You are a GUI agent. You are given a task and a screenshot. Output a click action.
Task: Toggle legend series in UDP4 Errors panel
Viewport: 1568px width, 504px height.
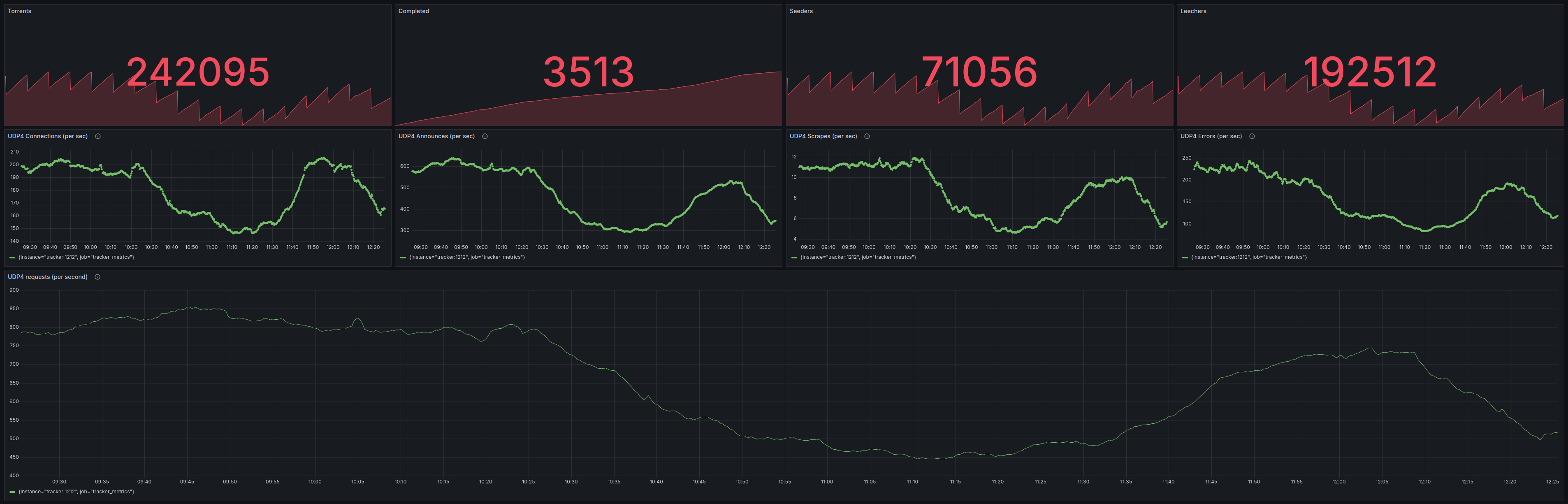coord(1248,258)
